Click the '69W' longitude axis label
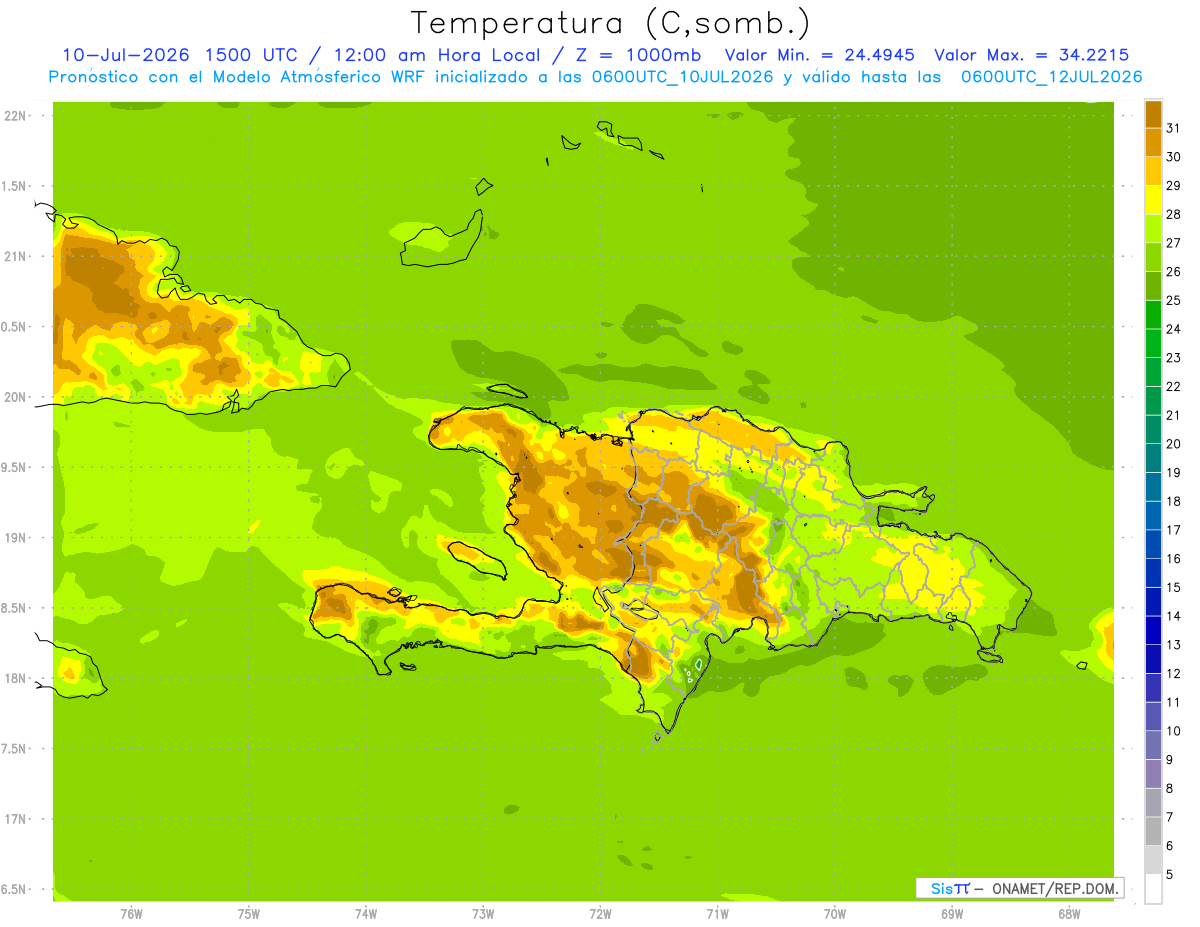This screenshot has width=1200, height=927. 952,914
